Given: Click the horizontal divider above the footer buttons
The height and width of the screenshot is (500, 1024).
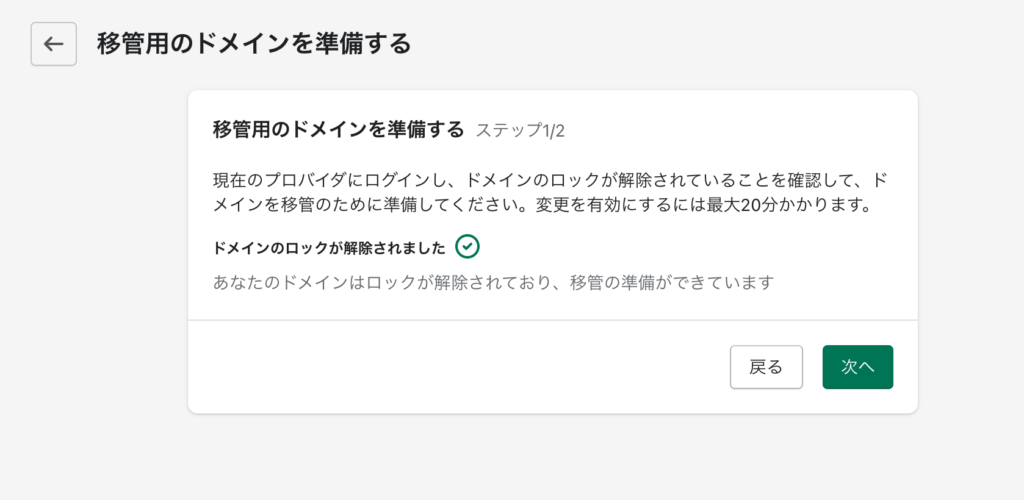Looking at the screenshot, I should (x=552, y=320).
